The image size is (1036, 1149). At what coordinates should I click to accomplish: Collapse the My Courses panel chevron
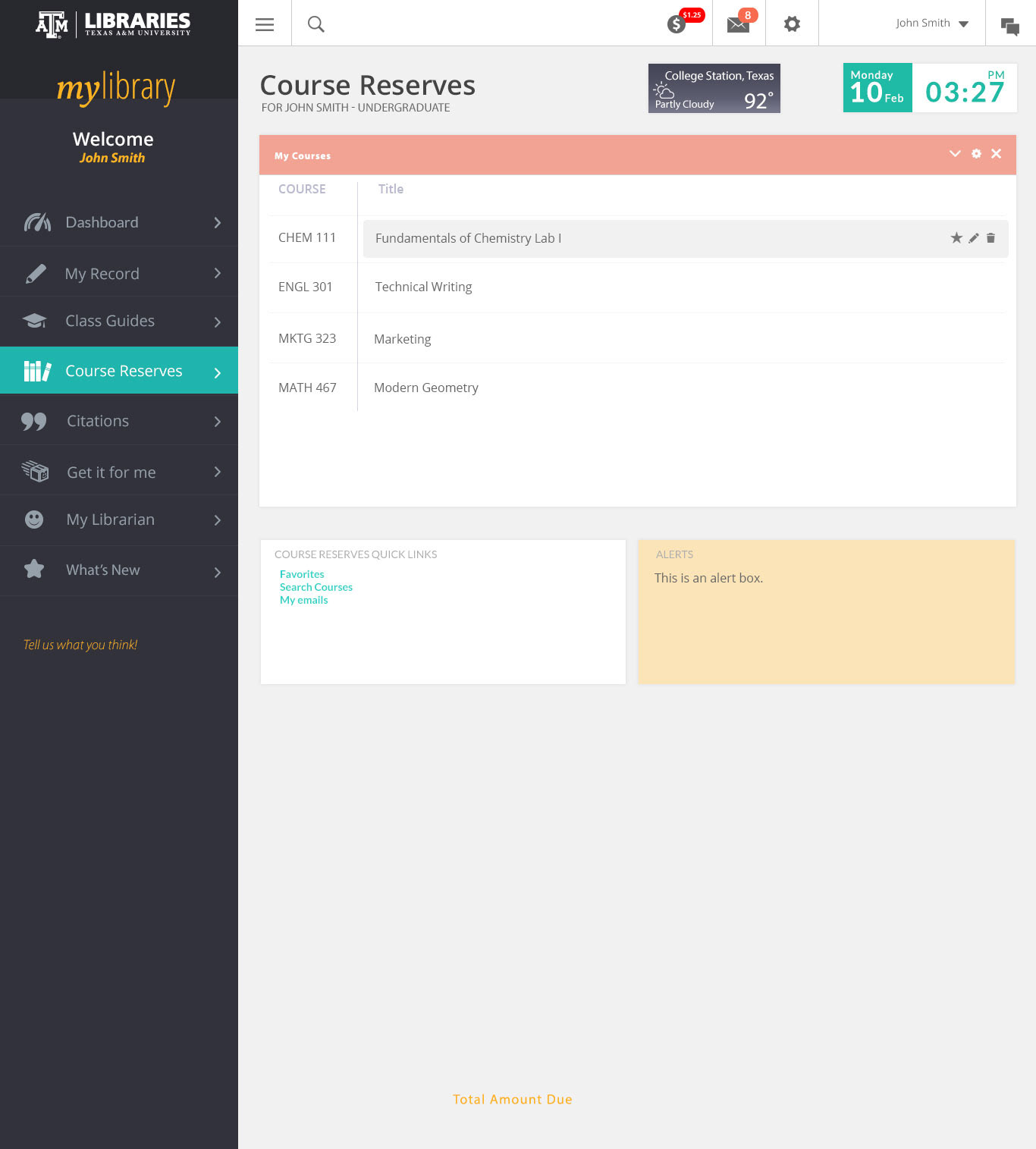[x=955, y=154]
